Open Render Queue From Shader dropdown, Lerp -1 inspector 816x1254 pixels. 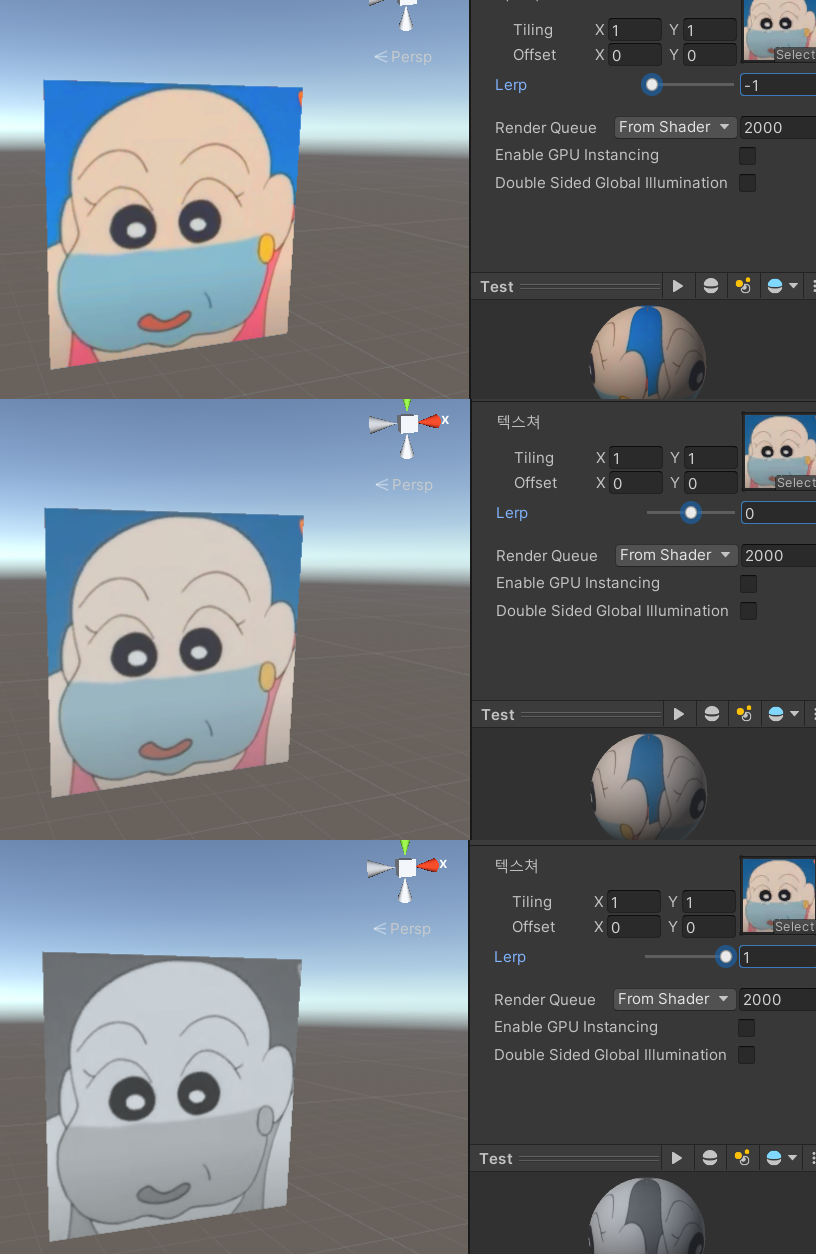tap(675, 127)
